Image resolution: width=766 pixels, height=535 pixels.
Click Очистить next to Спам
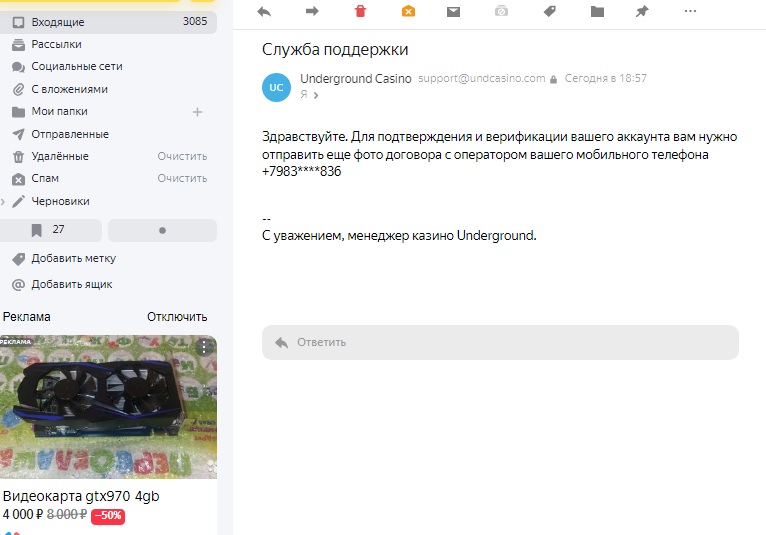182,178
